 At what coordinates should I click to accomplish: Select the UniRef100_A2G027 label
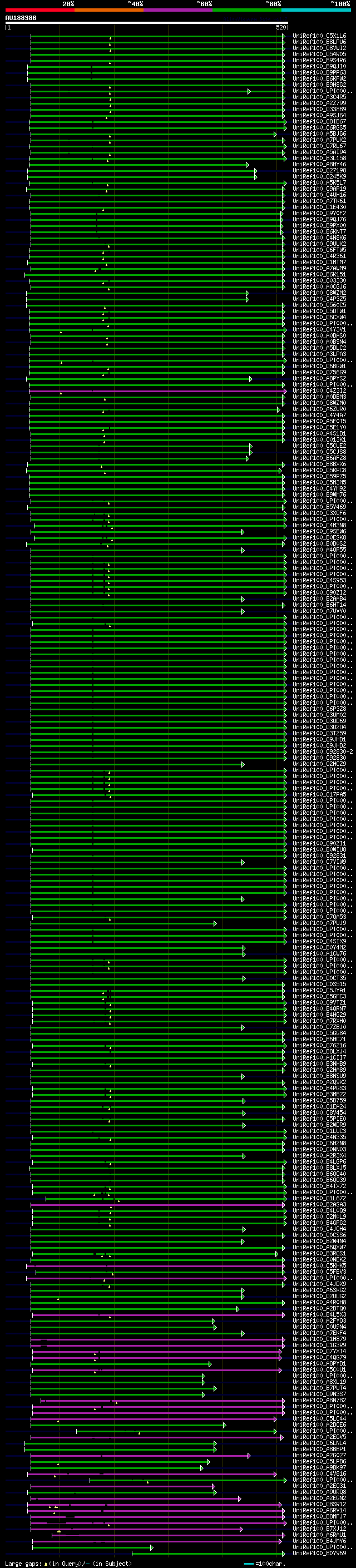pos(319,1456)
